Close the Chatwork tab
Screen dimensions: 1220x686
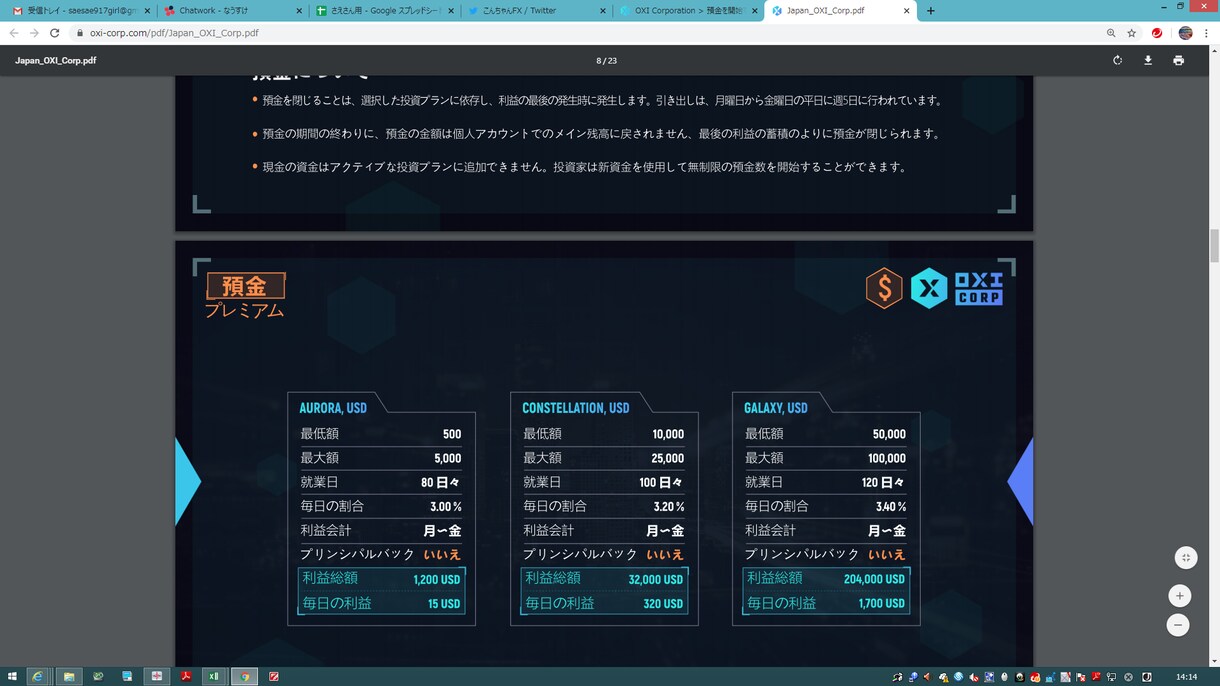tap(298, 11)
